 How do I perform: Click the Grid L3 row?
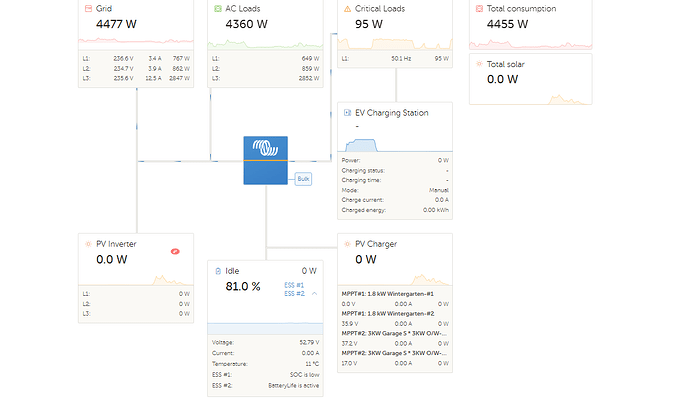tap(136, 78)
